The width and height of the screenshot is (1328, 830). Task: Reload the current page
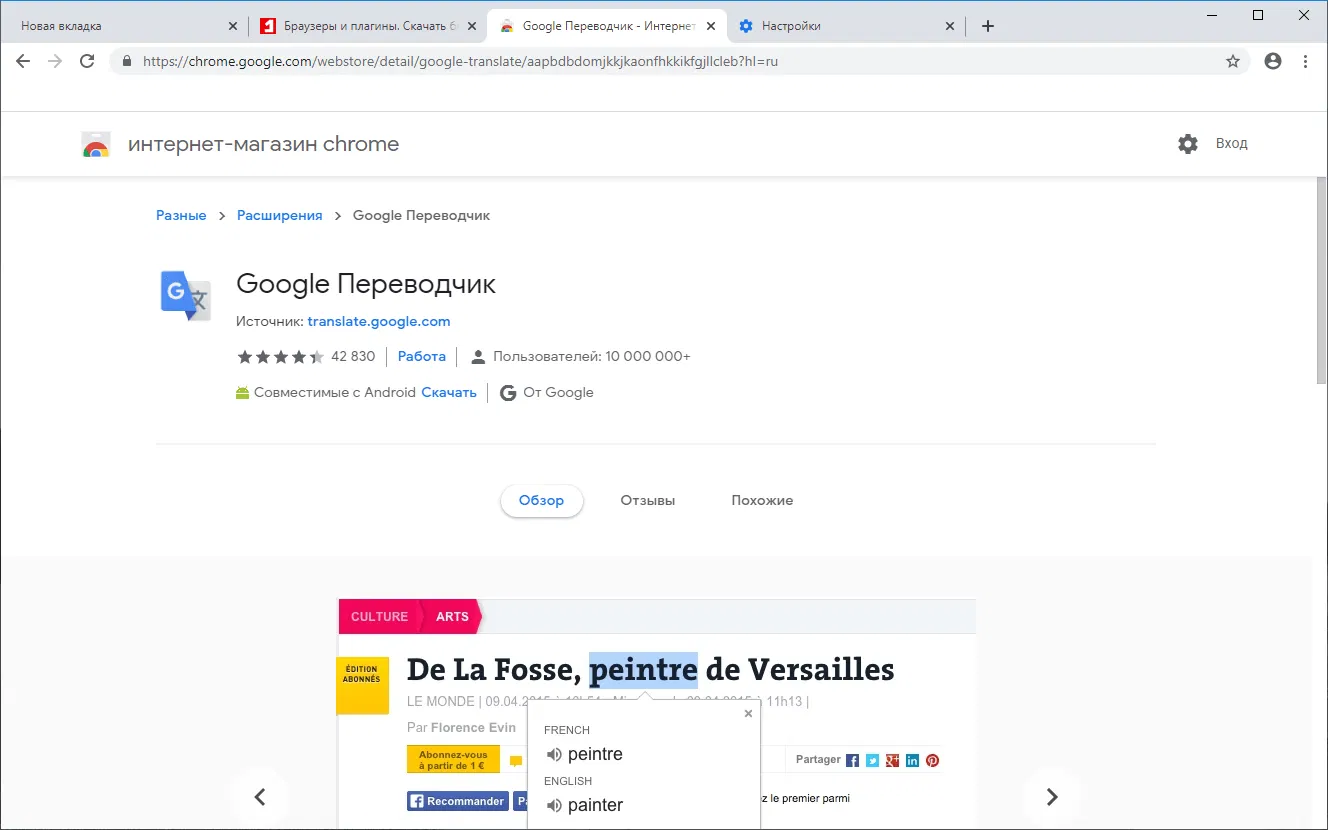coord(87,61)
